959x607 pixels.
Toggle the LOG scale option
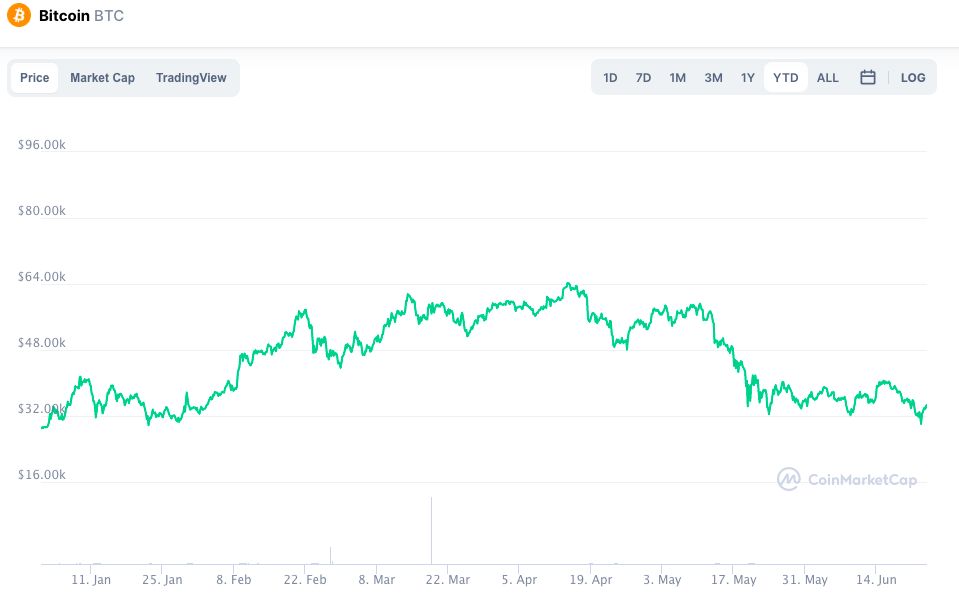(913, 78)
